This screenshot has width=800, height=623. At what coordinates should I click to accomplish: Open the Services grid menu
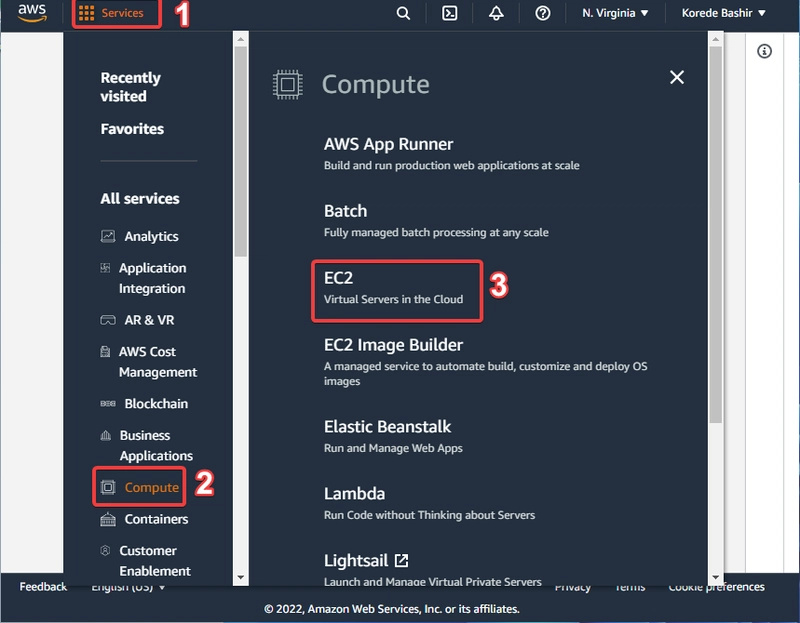111,13
